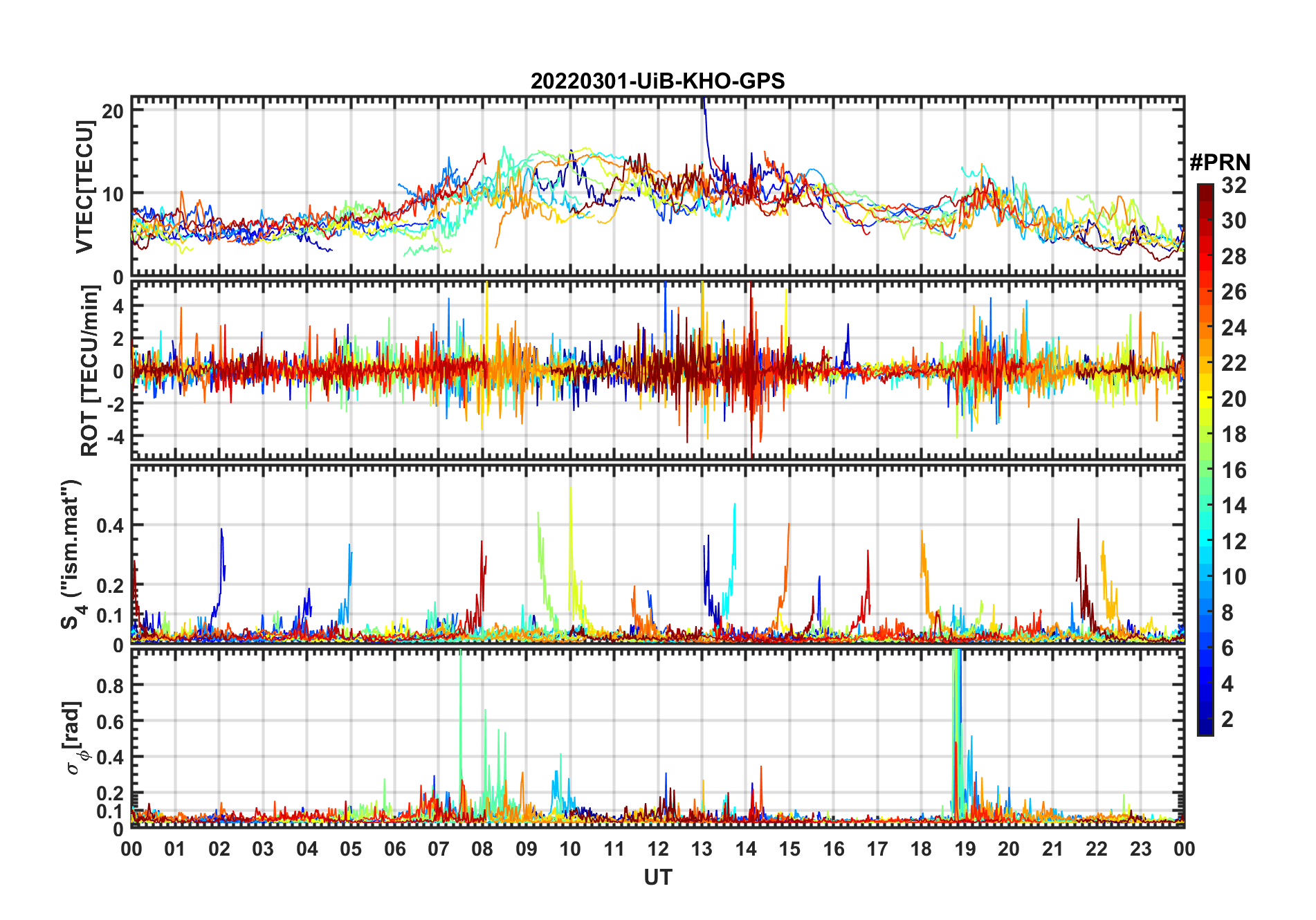Click the plot title "20220301-UiB-KHO-GPS"
Viewport: 1316px width, 920px height.
click(657, 82)
